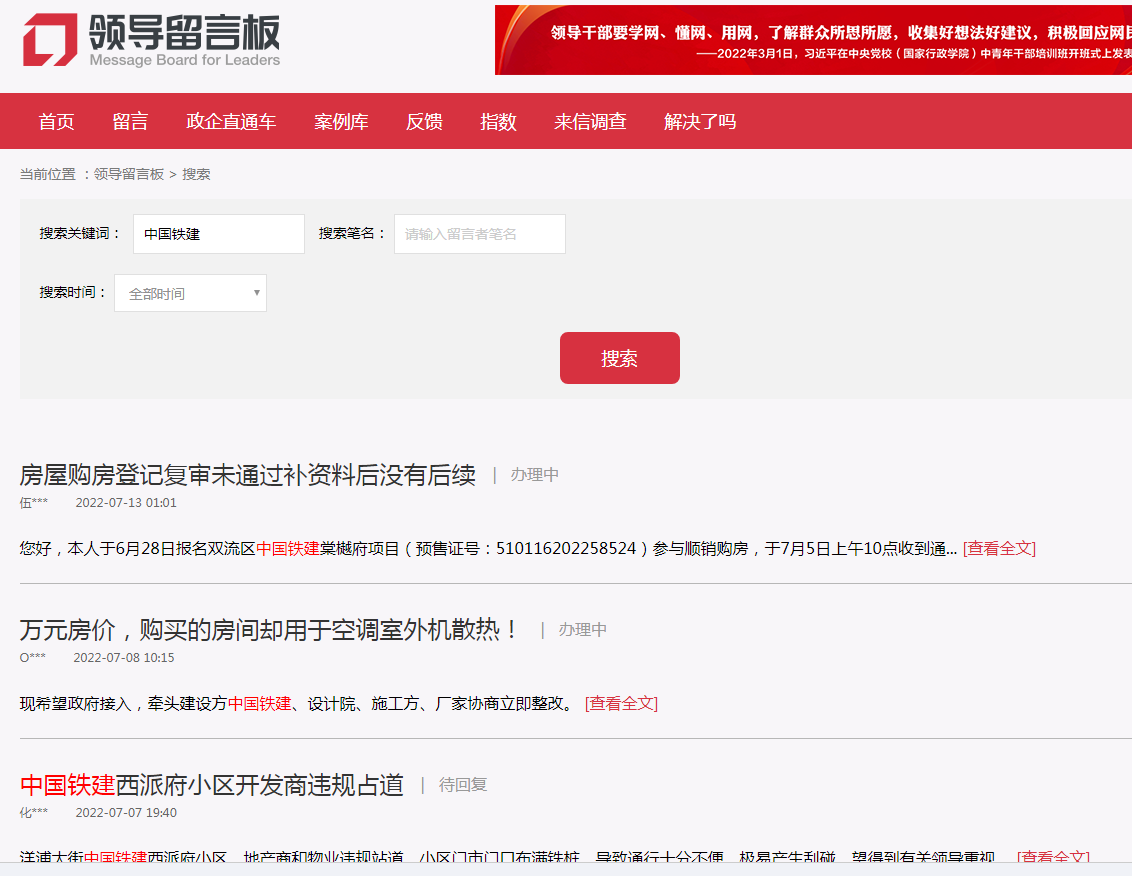The image size is (1132, 876).
Task: Open 政企直通车 in the navigation bar
Action: [x=231, y=122]
